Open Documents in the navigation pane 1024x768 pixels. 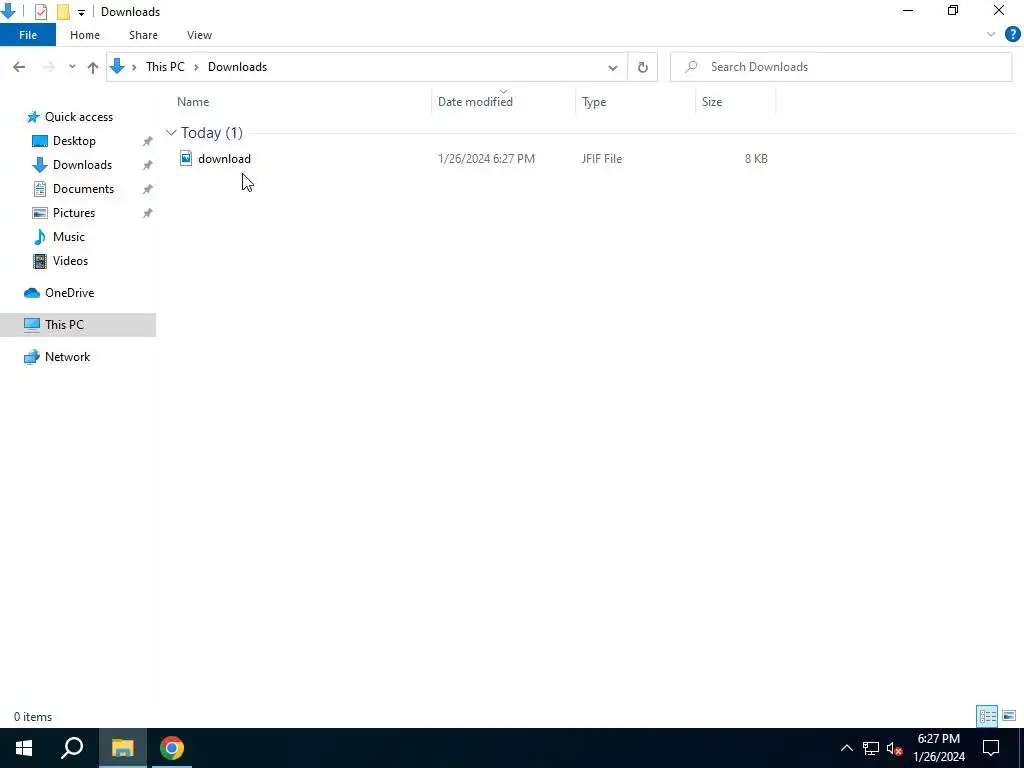coord(83,189)
